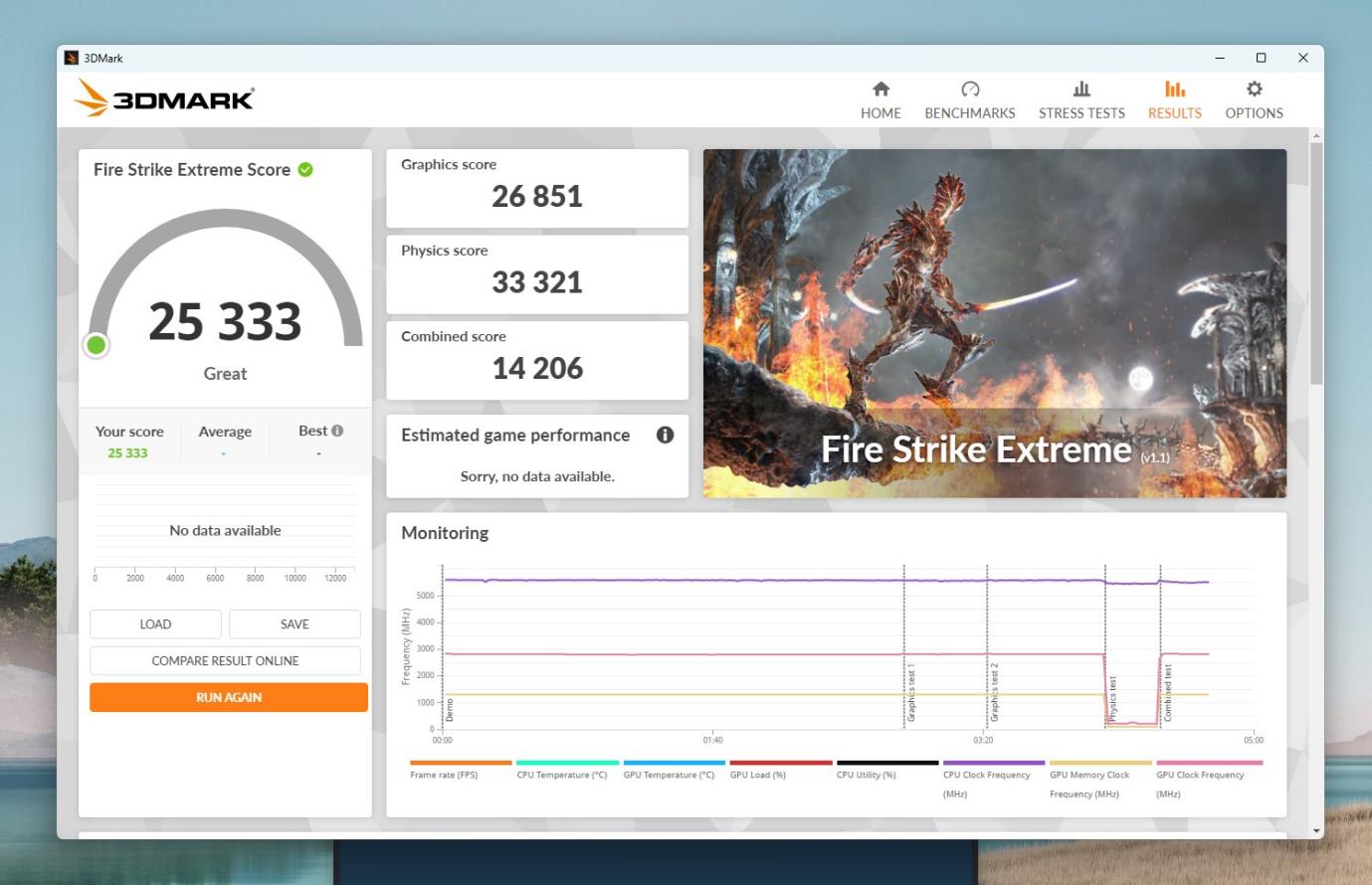Click the Graphics test 2 marker
The height and width of the screenshot is (885, 1372).
click(x=993, y=691)
